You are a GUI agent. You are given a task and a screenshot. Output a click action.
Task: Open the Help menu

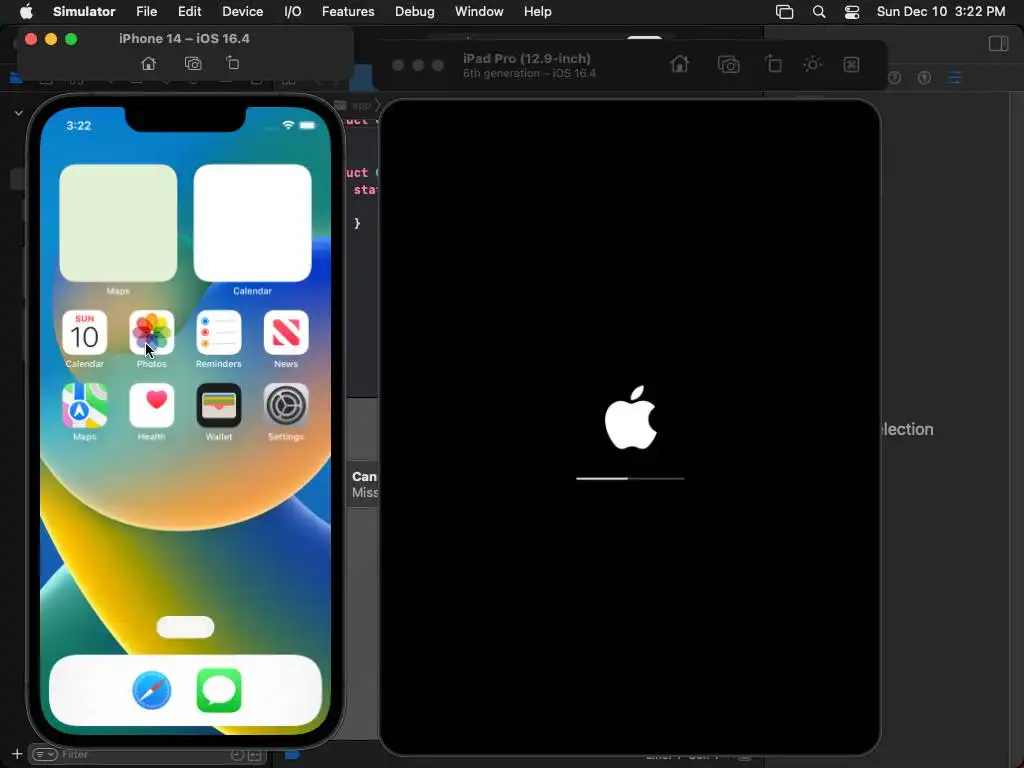point(537,11)
